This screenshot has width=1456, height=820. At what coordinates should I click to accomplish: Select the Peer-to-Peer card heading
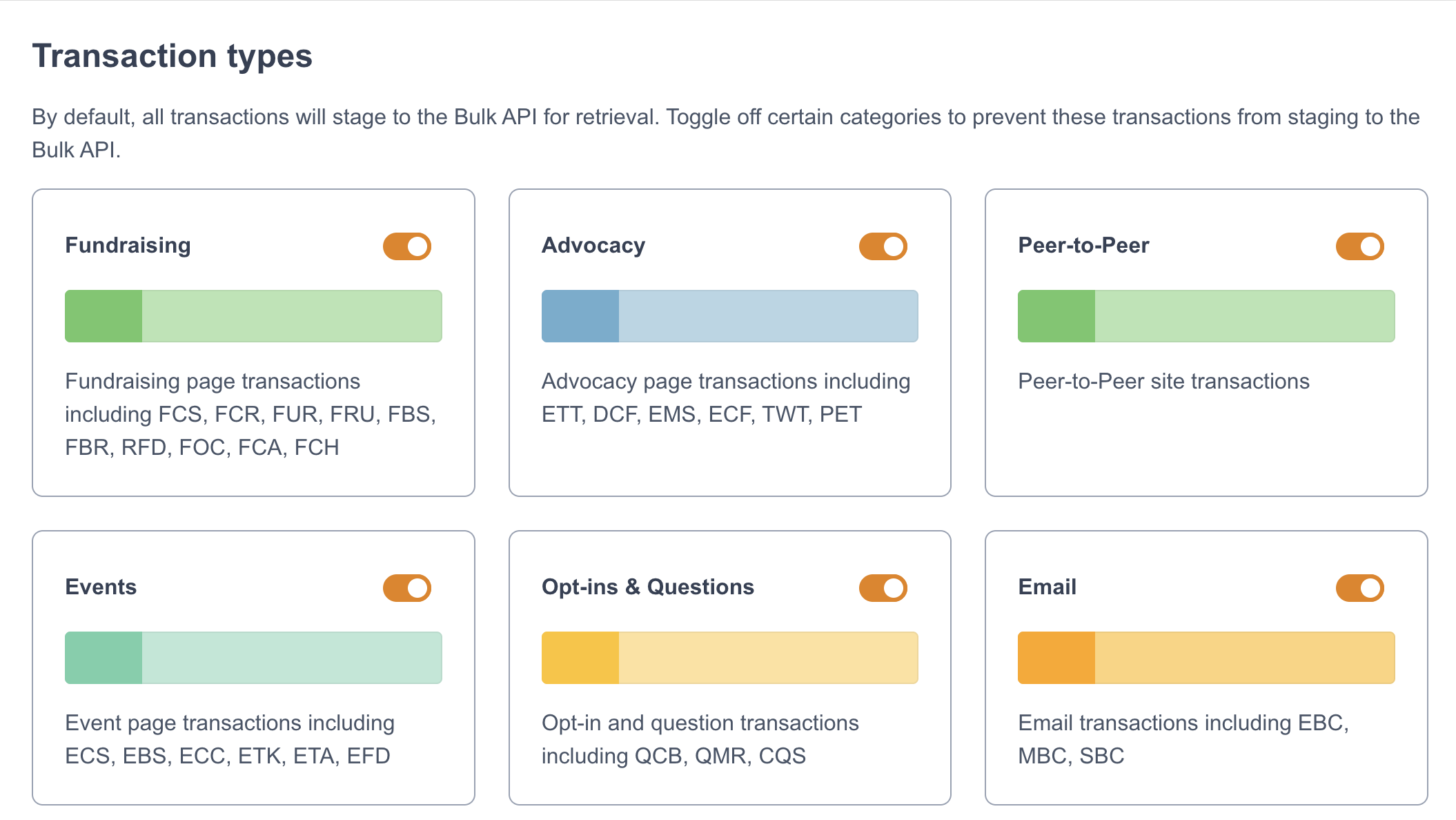click(x=1083, y=246)
